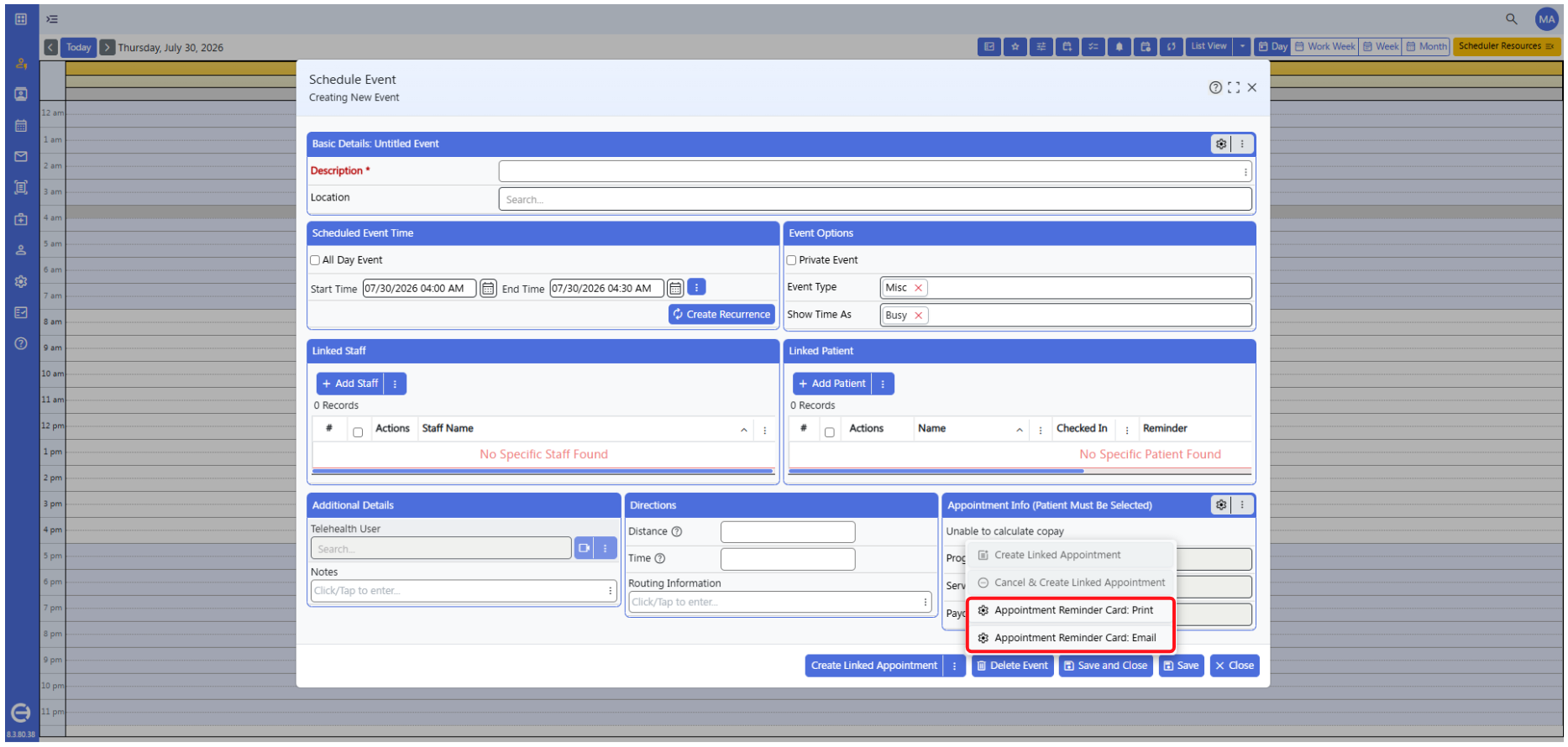Click the Description input field
1568x747 pixels.
875,172
